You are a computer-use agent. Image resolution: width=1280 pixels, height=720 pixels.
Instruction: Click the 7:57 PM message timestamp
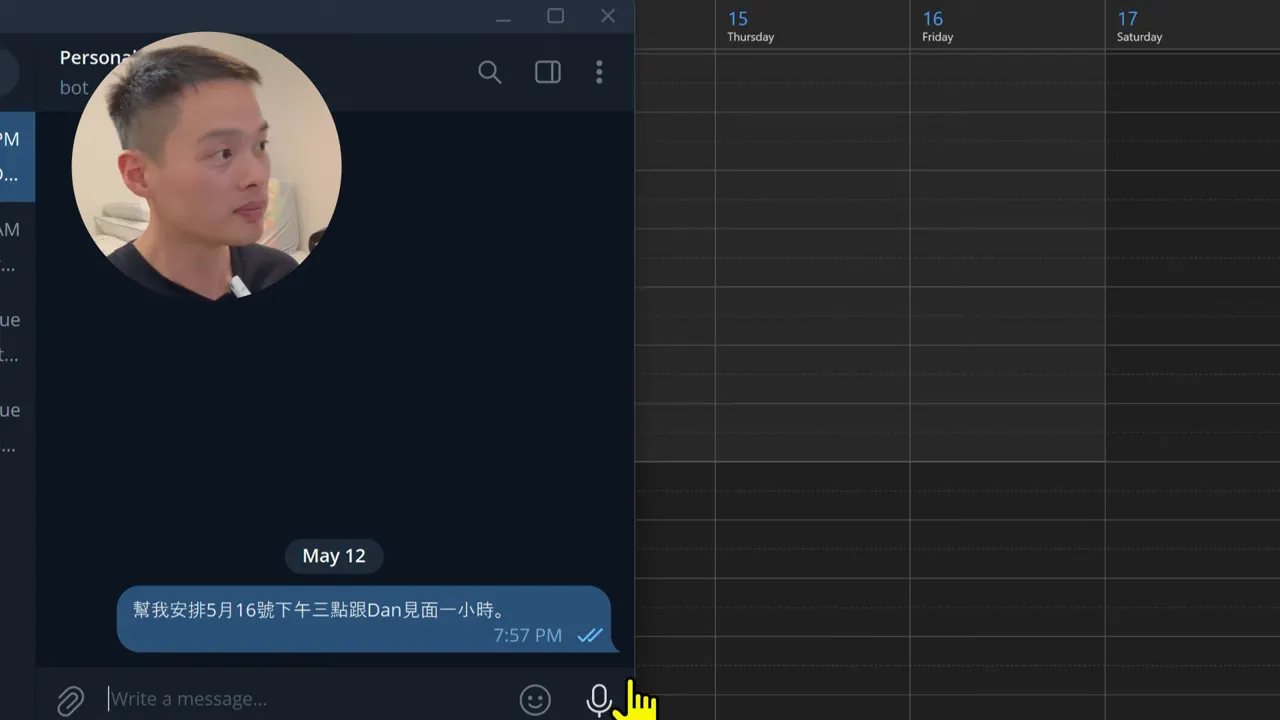[528, 636]
